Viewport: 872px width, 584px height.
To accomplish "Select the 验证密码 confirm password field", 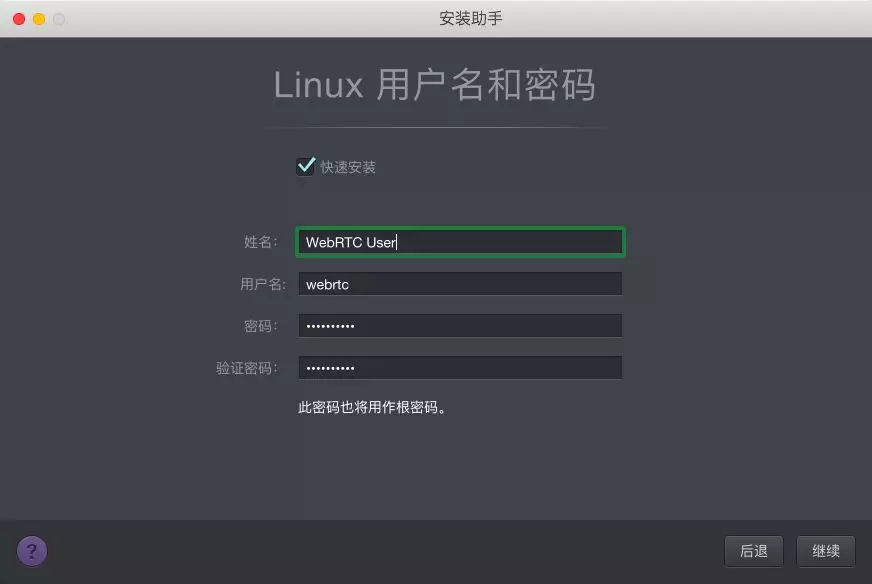I will [460, 367].
